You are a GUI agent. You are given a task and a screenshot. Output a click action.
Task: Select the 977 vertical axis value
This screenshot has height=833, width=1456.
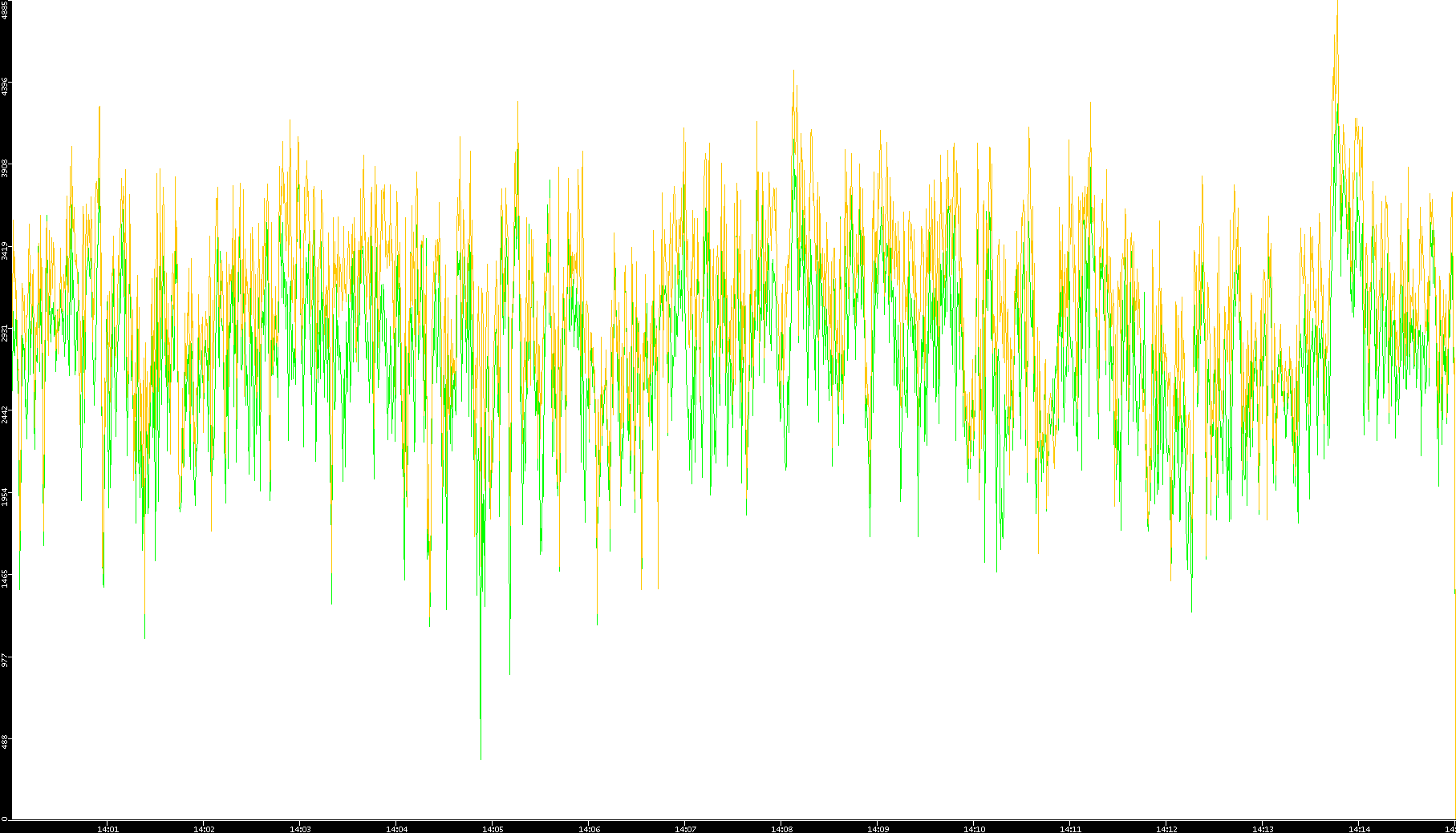click(5, 661)
